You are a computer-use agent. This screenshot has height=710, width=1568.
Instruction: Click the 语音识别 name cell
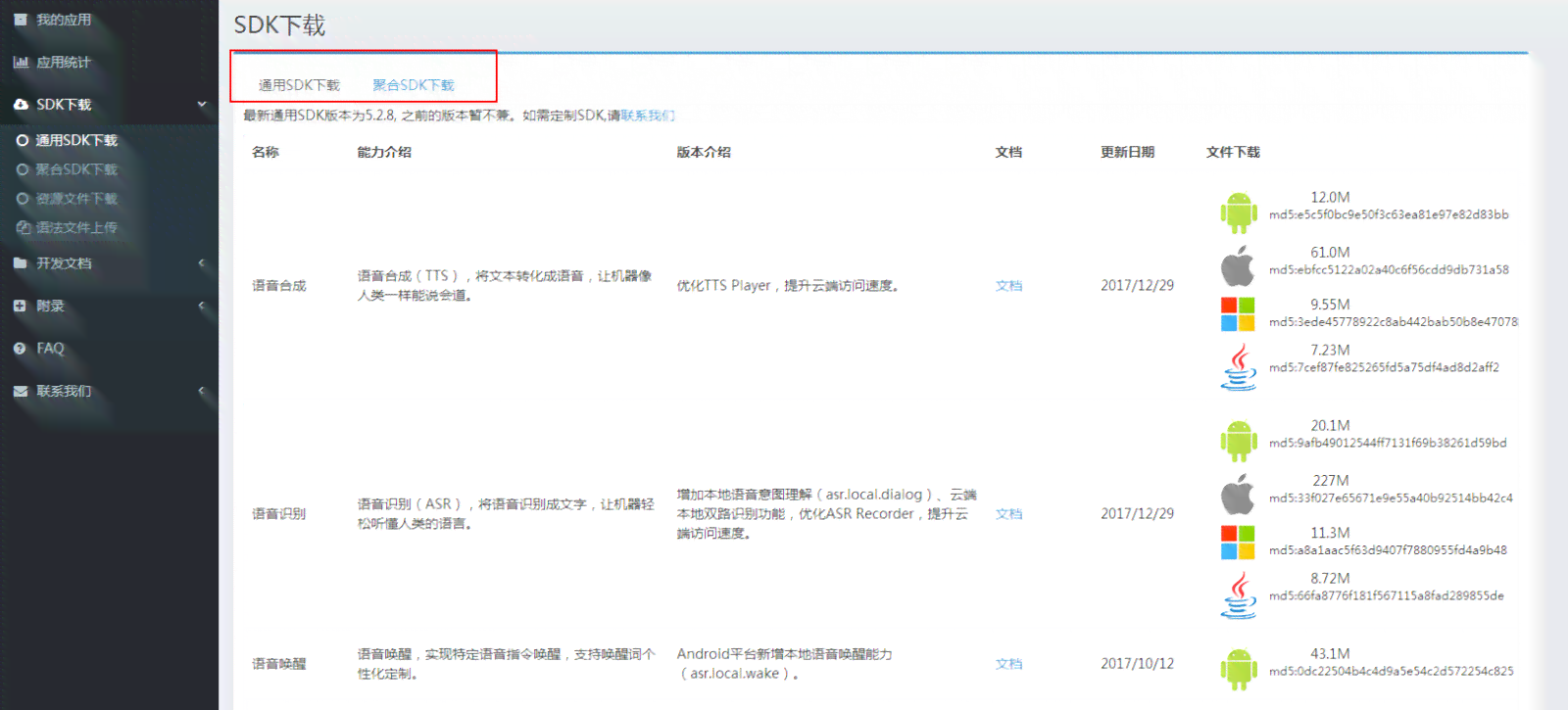[x=279, y=514]
